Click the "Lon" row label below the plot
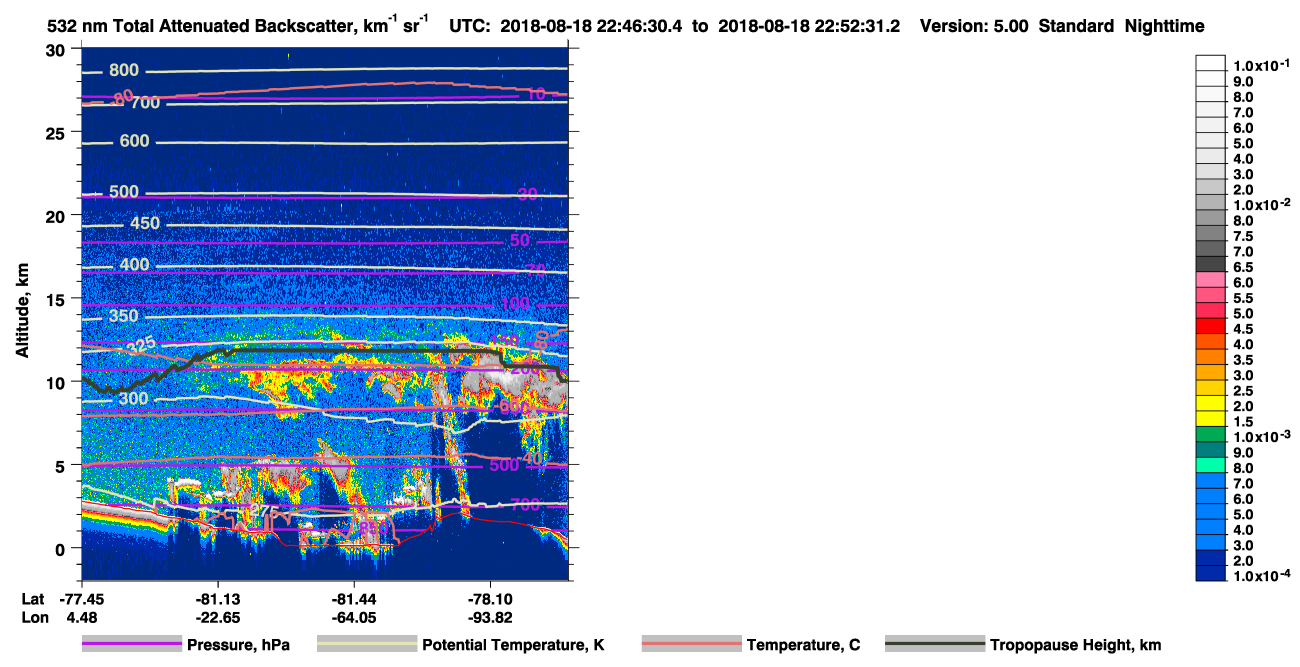This screenshot has width=1300, height=667. click(x=34, y=617)
